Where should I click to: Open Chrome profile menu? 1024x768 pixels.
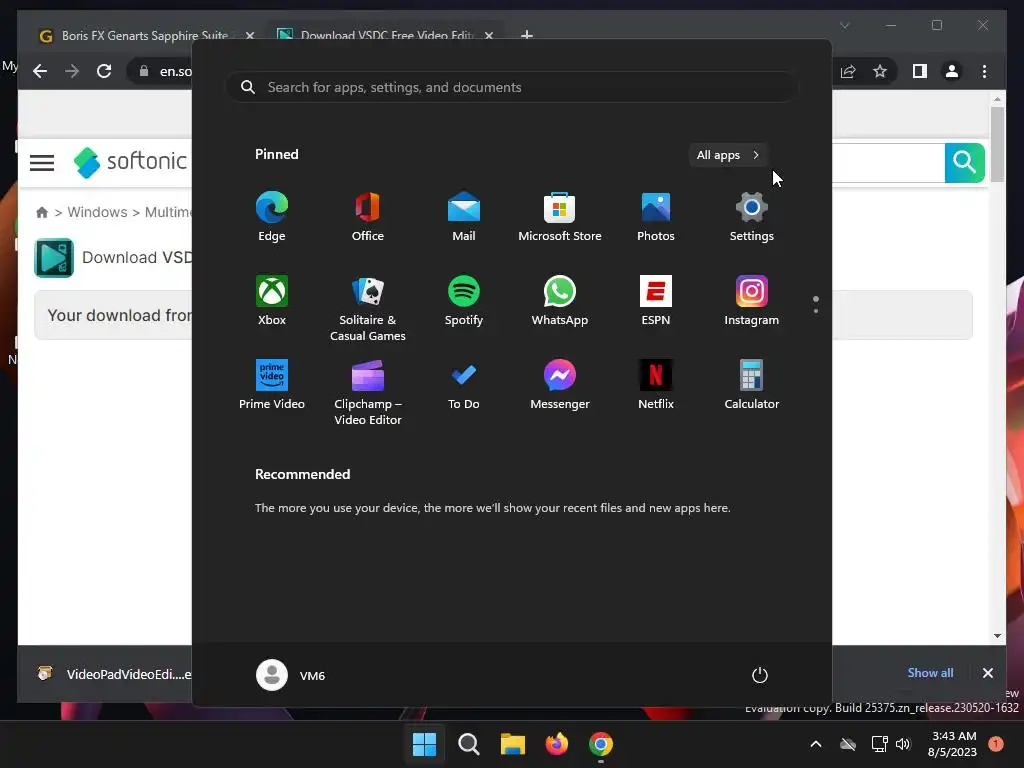(x=952, y=71)
